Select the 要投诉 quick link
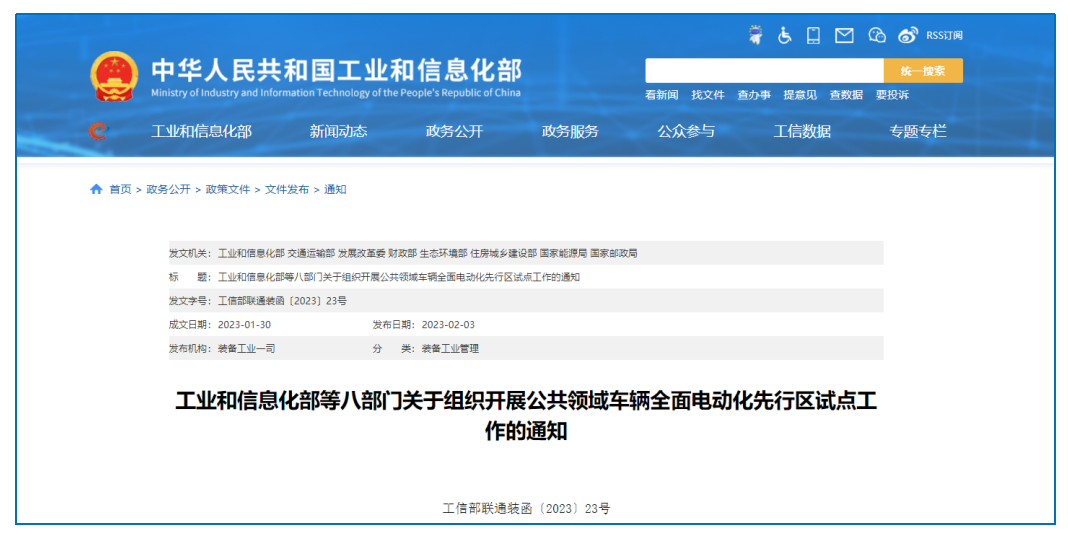This screenshot has width=1068, height=538. pos(892,95)
